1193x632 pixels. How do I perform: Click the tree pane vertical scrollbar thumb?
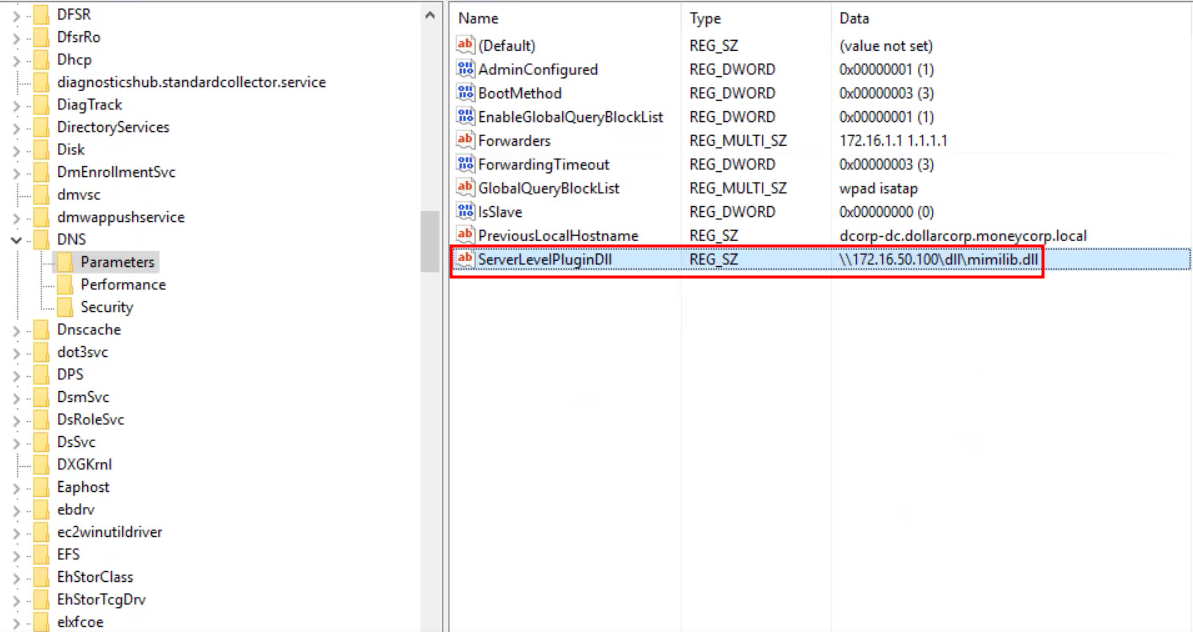click(x=430, y=241)
